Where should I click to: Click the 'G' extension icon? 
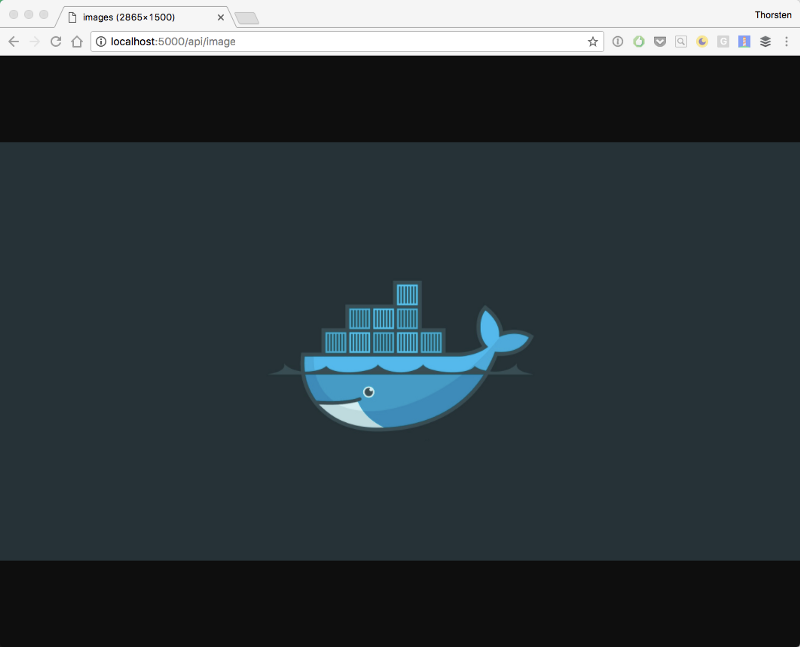(722, 41)
